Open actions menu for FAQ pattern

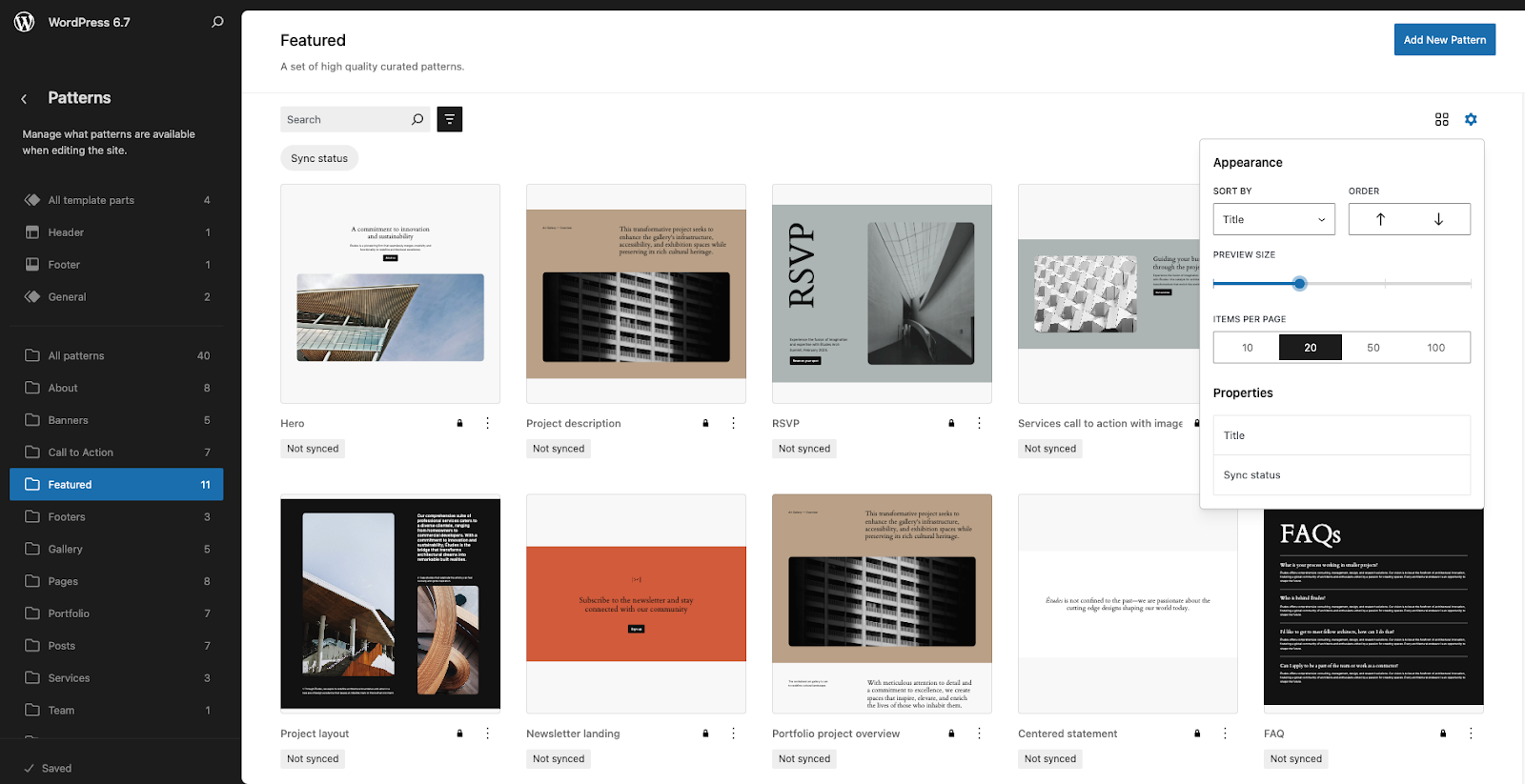pos(1471,734)
